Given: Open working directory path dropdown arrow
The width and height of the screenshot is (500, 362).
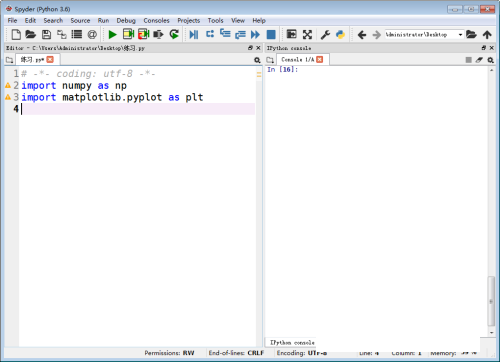Looking at the screenshot, I should click(x=460, y=35).
